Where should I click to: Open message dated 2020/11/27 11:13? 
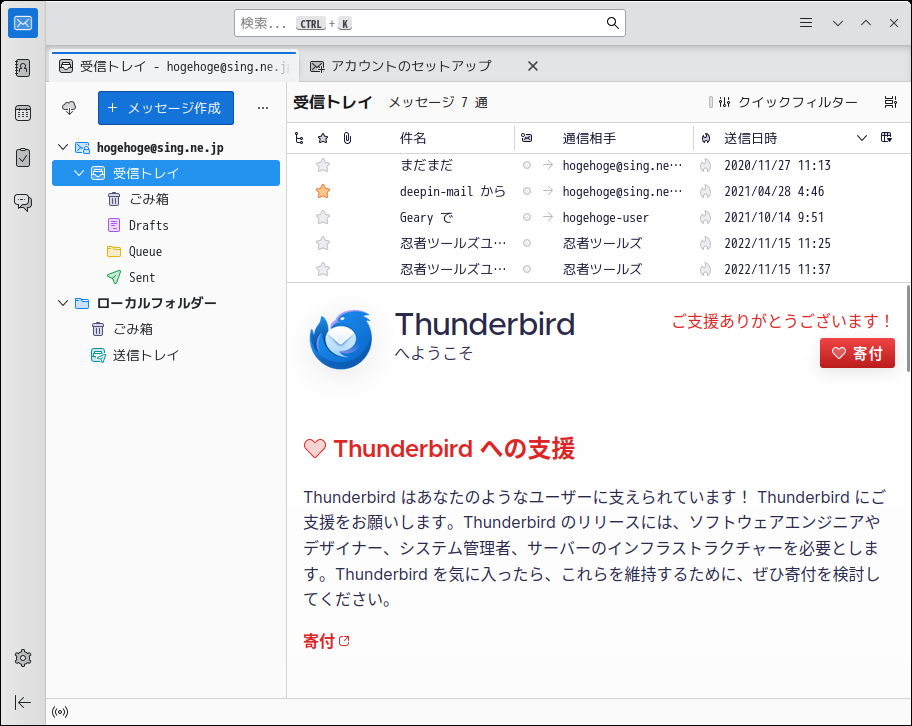tap(599, 165)
